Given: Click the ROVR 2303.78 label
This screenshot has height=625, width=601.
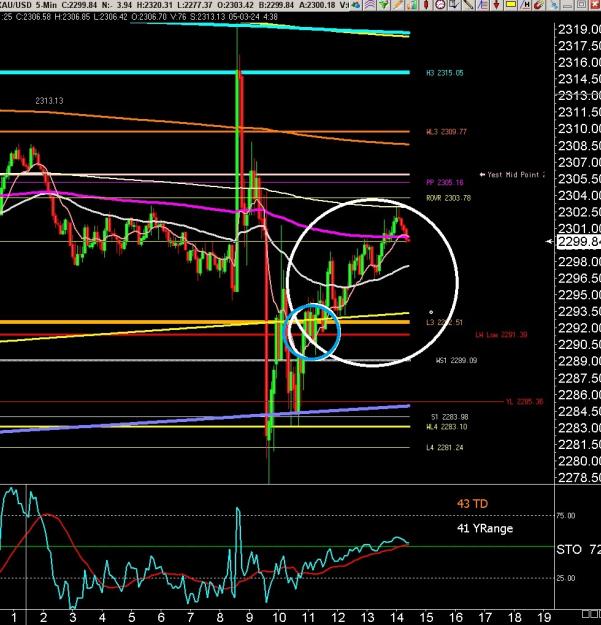Looking at the screenshot, I should pyautogui.click(x=448, y=198).
